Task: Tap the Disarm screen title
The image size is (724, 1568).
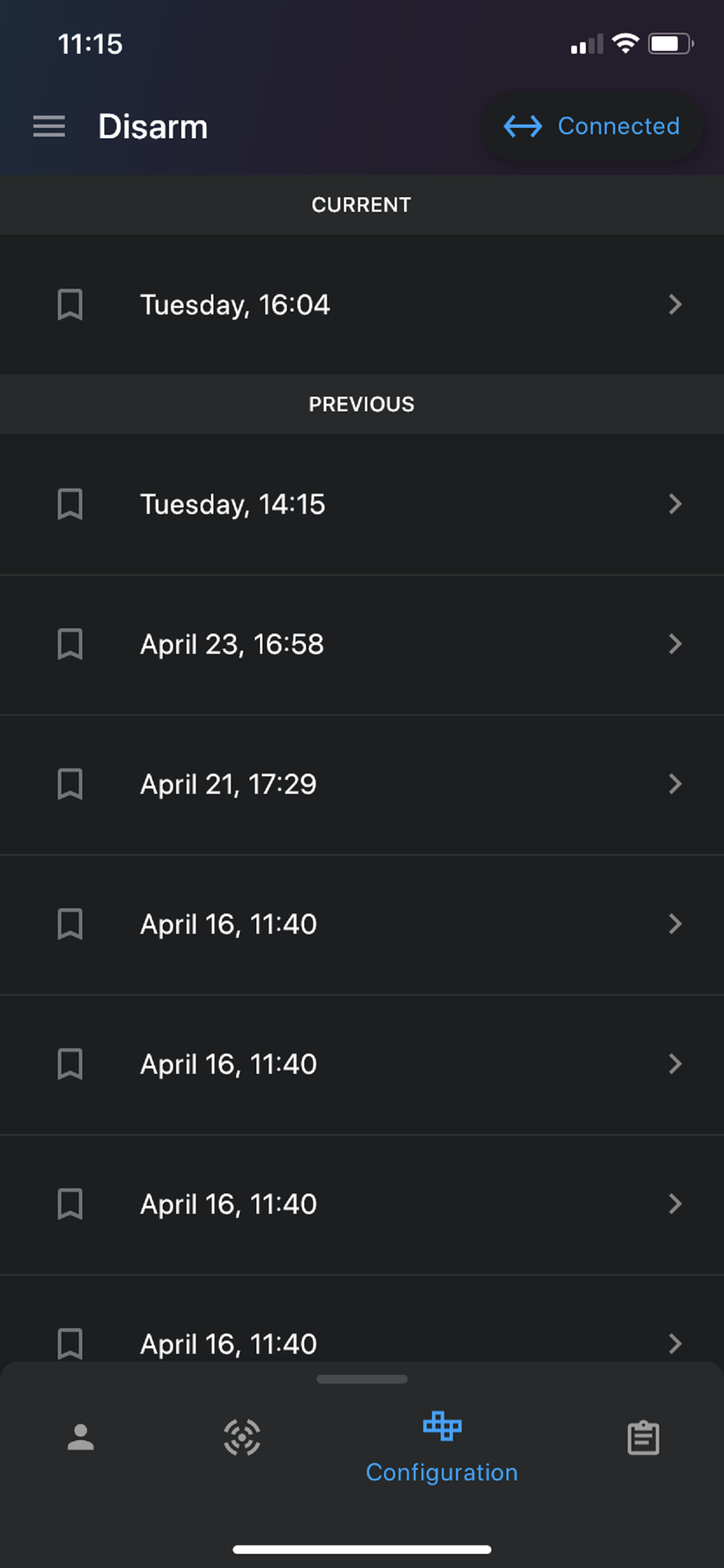Action: coord(153,126)
